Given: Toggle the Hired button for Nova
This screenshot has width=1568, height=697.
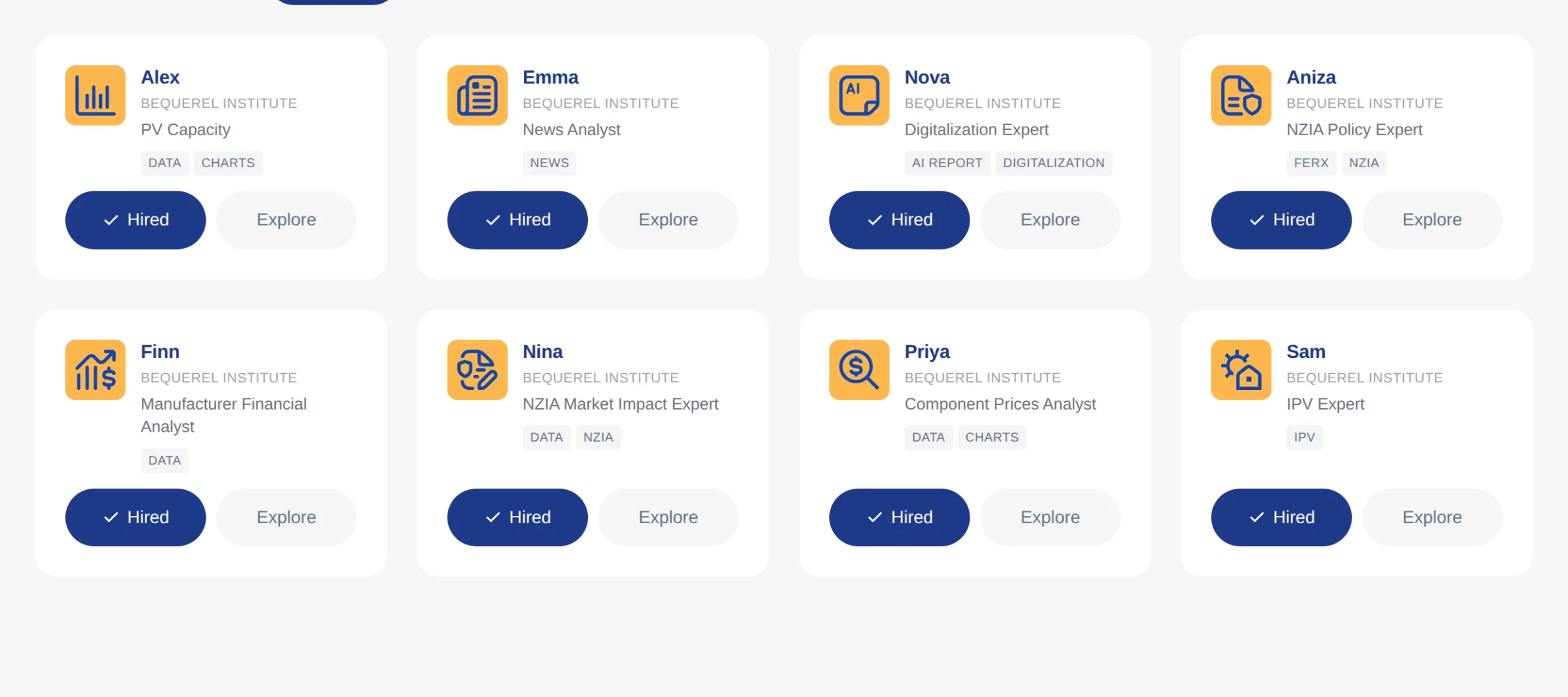Looking at the screenshot, I should (x=899, y=219).
